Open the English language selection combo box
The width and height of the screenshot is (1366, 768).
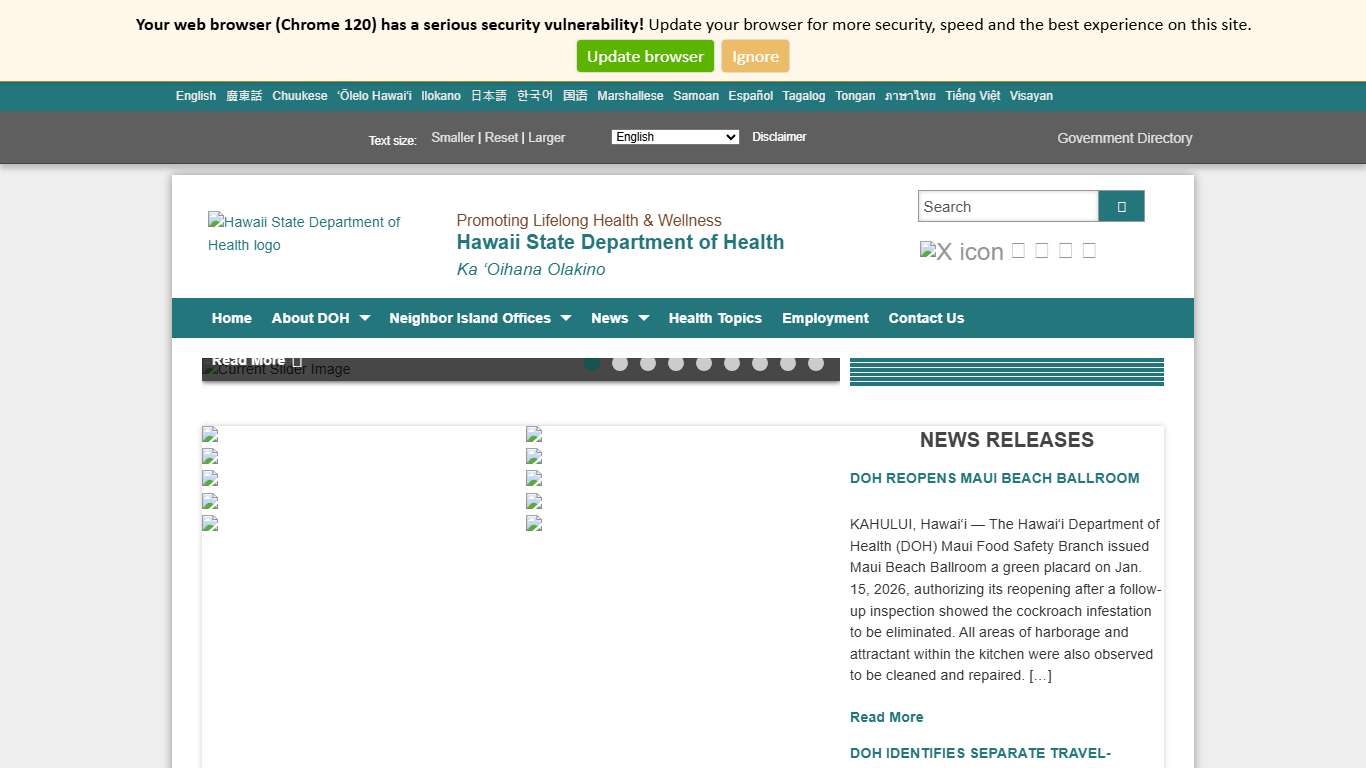[675, 137]
